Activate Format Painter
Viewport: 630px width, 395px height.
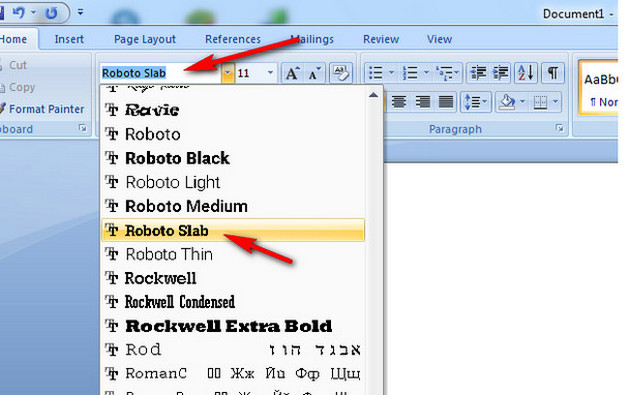pyautogui.click(x=42, y=109)
